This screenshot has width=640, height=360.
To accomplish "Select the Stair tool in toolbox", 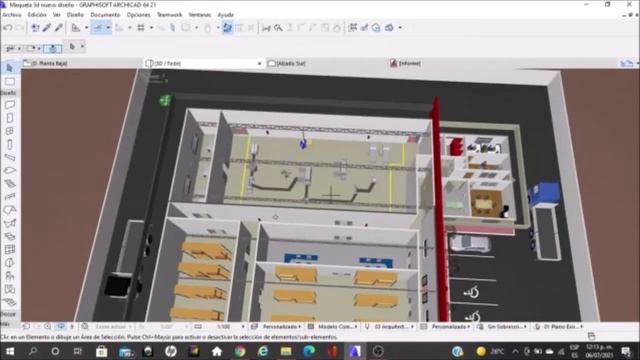I will [10, 184].
